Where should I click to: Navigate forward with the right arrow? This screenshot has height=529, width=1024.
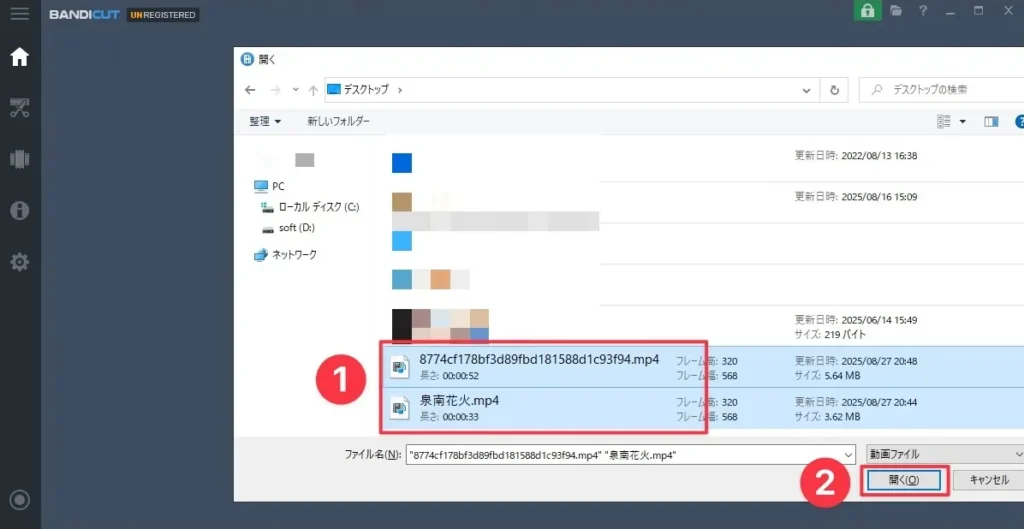pos(275,90)
